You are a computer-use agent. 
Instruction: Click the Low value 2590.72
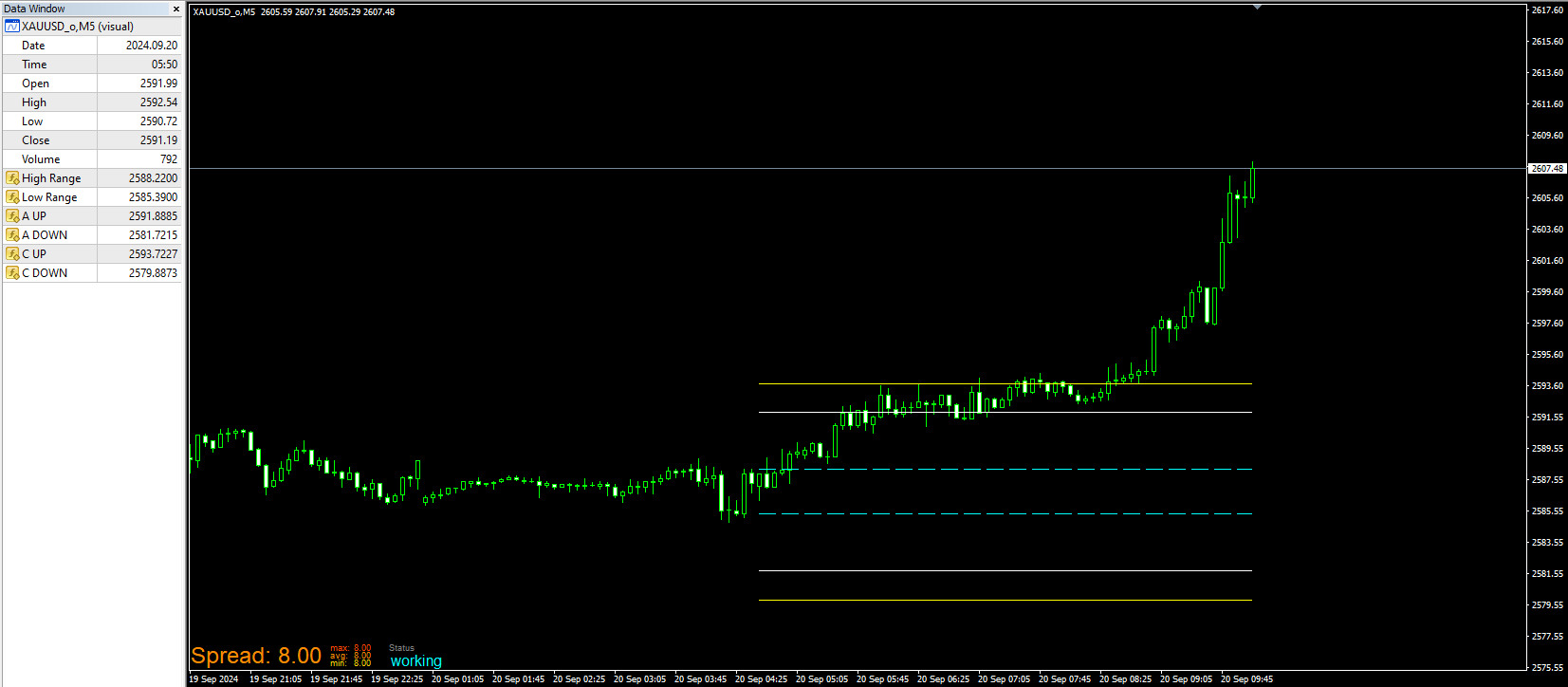pyautogui.click(x=158, y=121)
